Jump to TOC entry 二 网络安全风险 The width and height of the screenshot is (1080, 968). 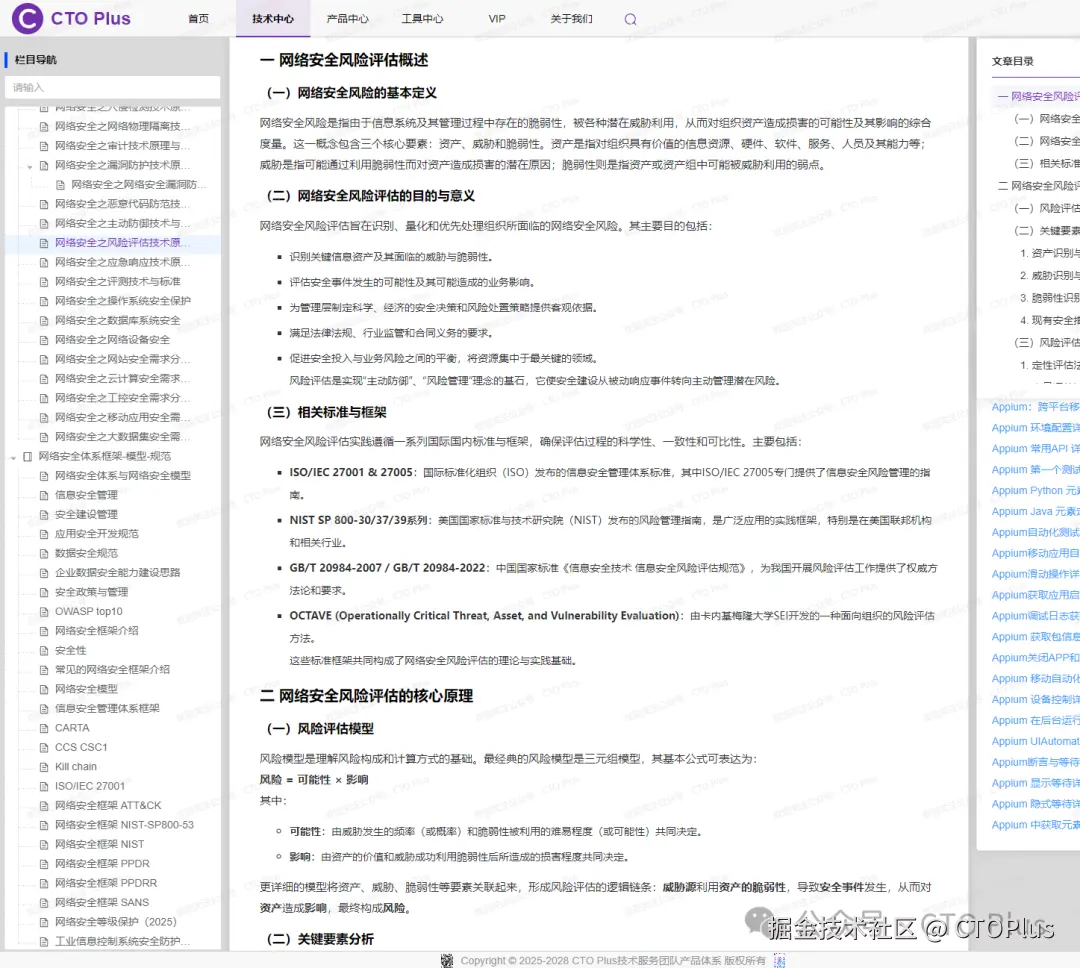pyautogui.click(x=1039, y=186)
